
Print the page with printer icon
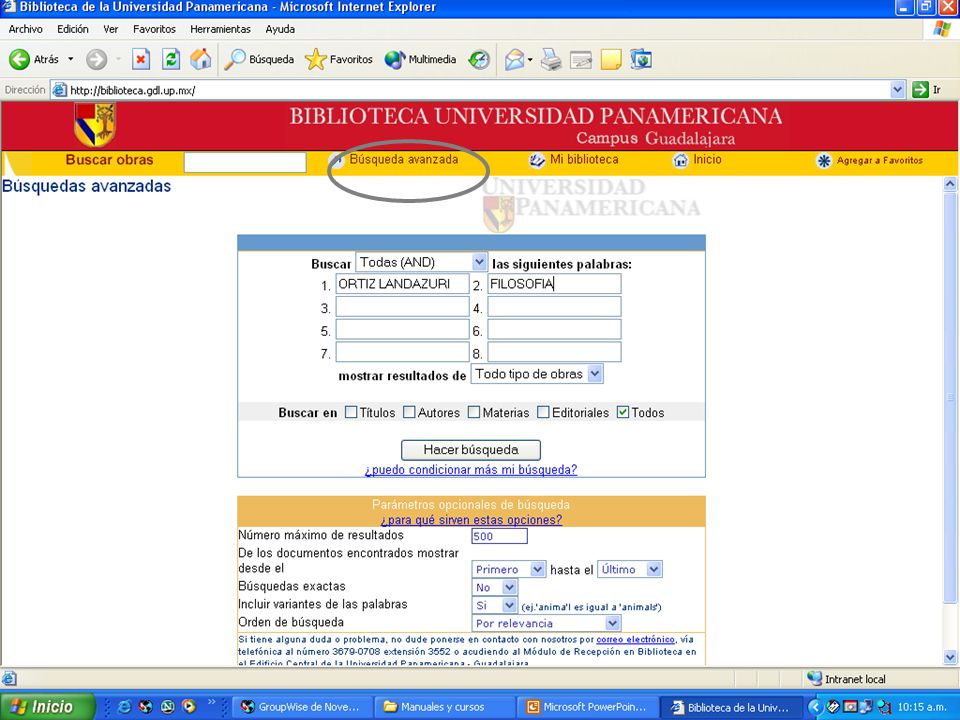click(551, 59)
